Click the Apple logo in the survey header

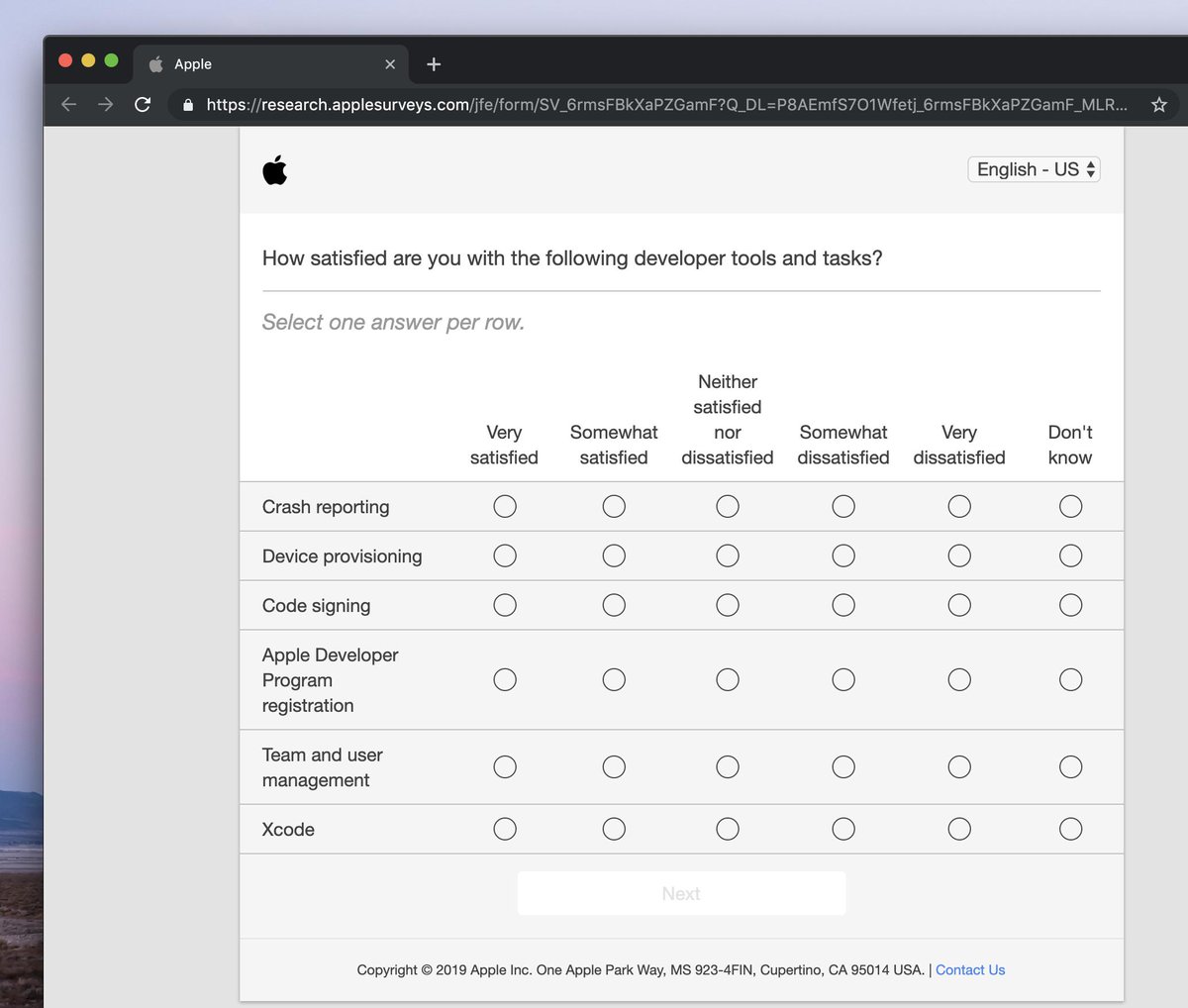tap(275, 170)
